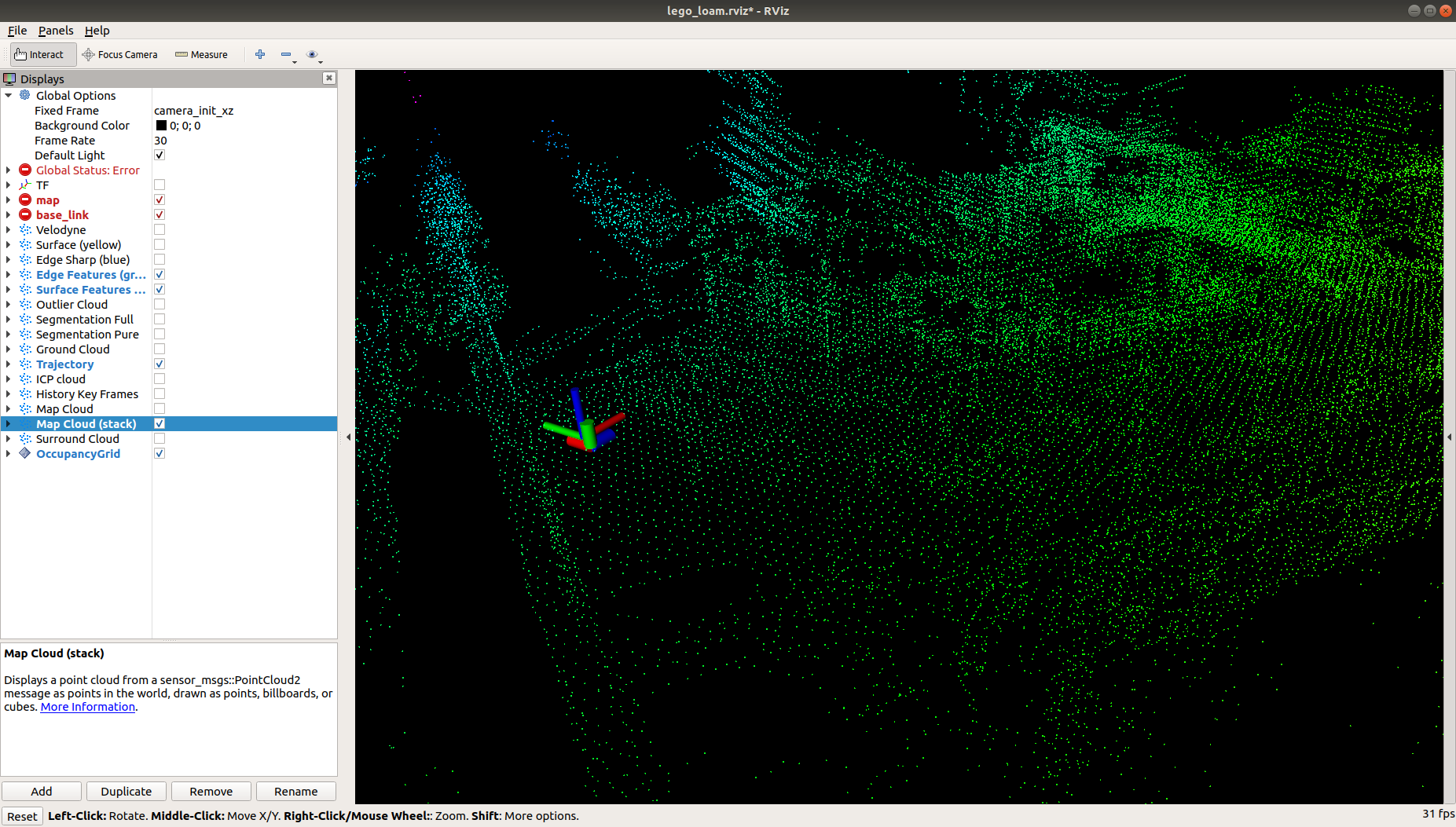This screenshot has height=827, width=1456.
Task: Select the Surround Cloud display row
Action: click(x=169, y=438)
